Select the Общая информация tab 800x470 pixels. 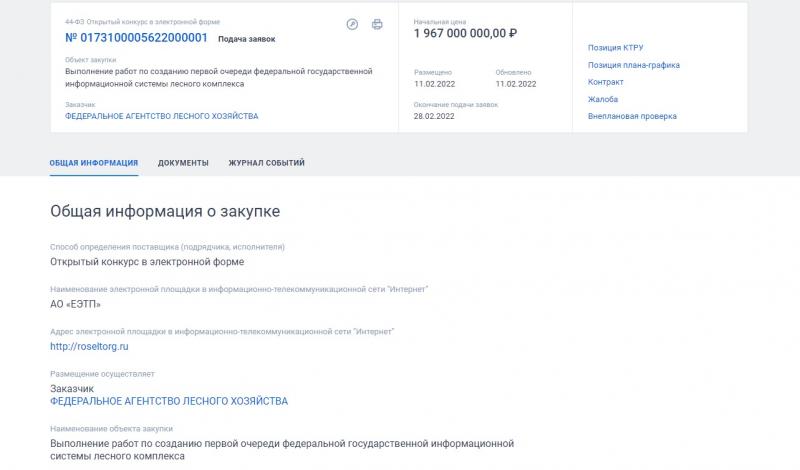pos(94,163)
